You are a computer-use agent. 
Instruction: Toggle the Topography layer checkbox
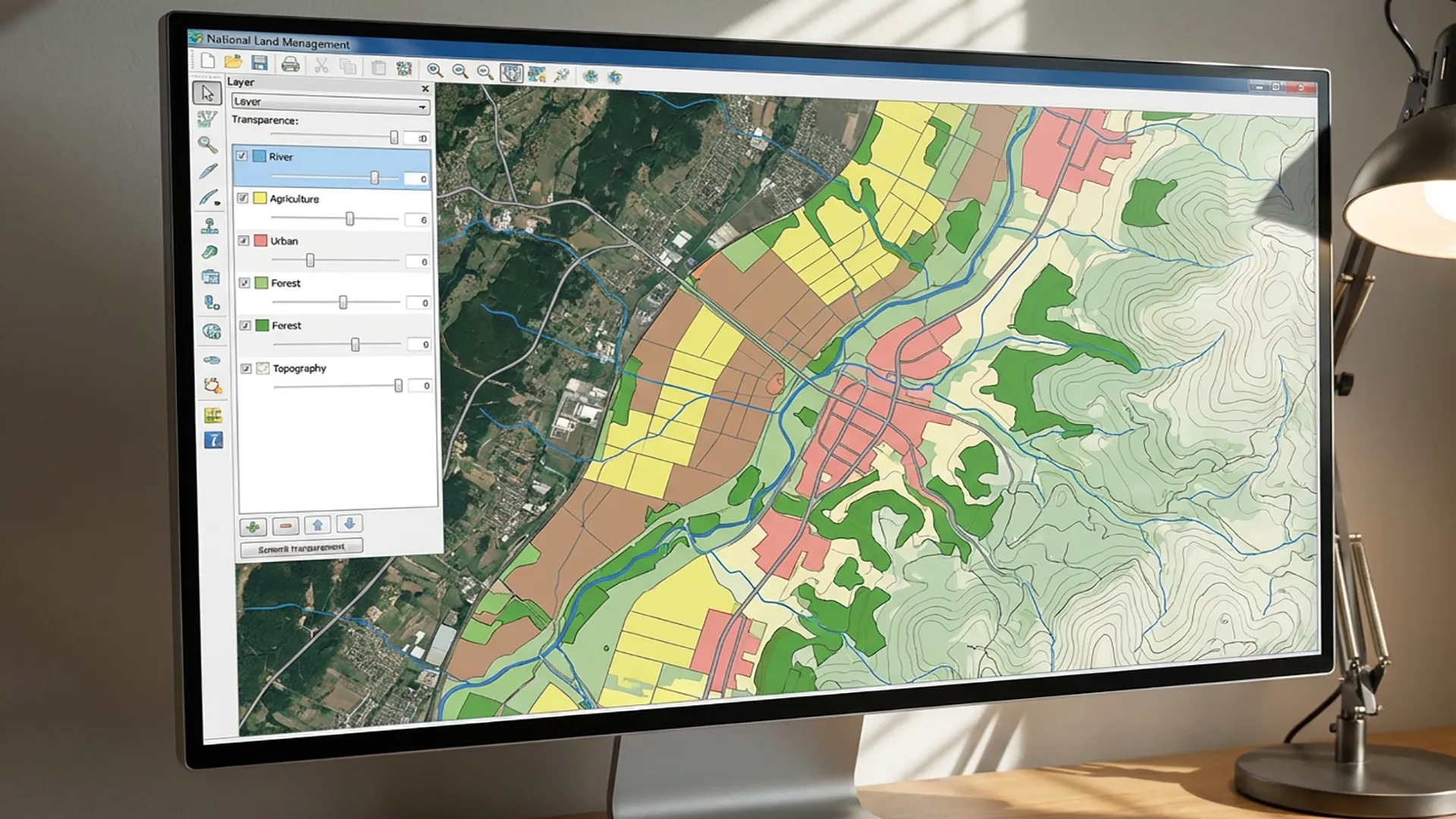point(246,369)
